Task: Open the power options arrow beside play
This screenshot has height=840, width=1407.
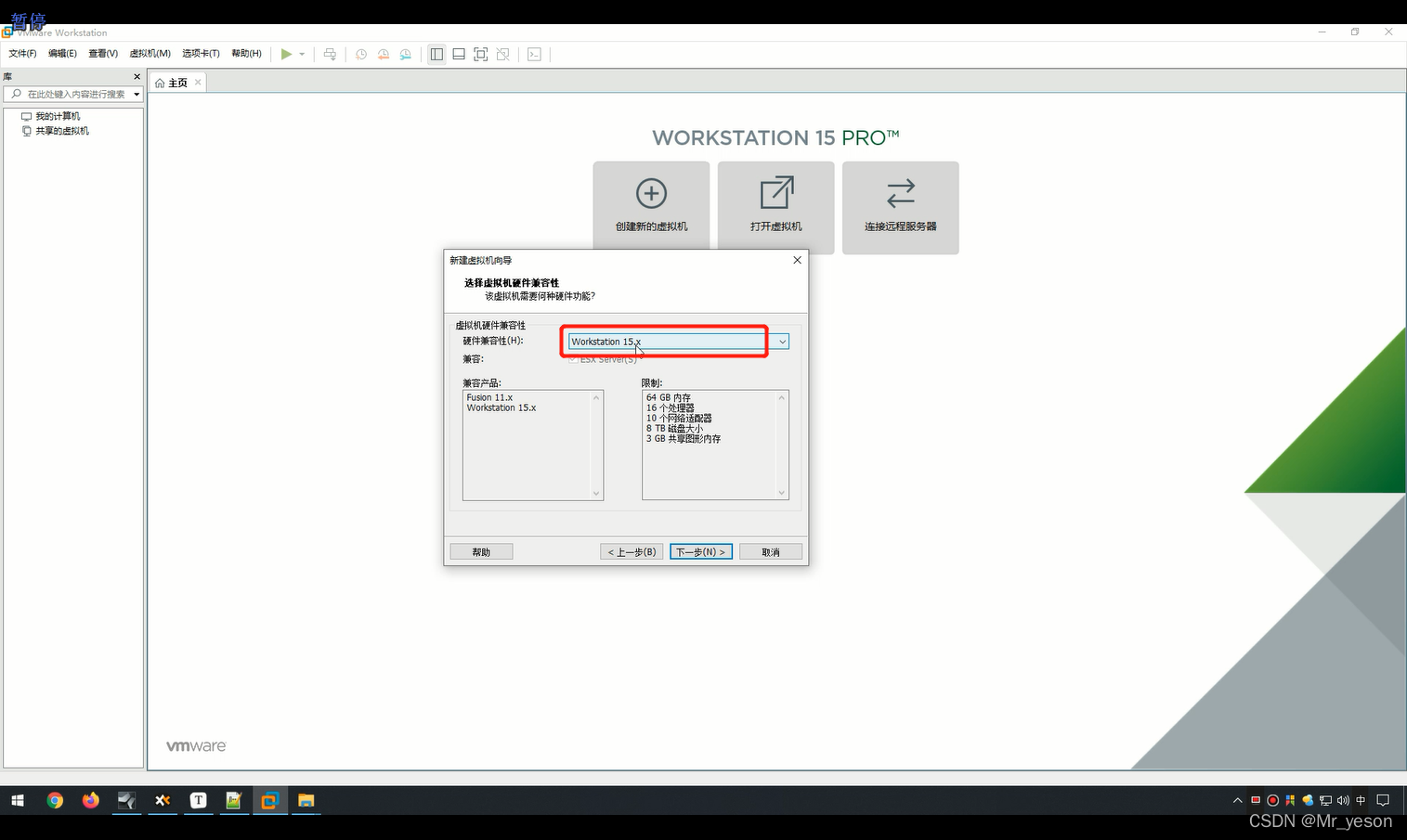Action: (302, 54)
